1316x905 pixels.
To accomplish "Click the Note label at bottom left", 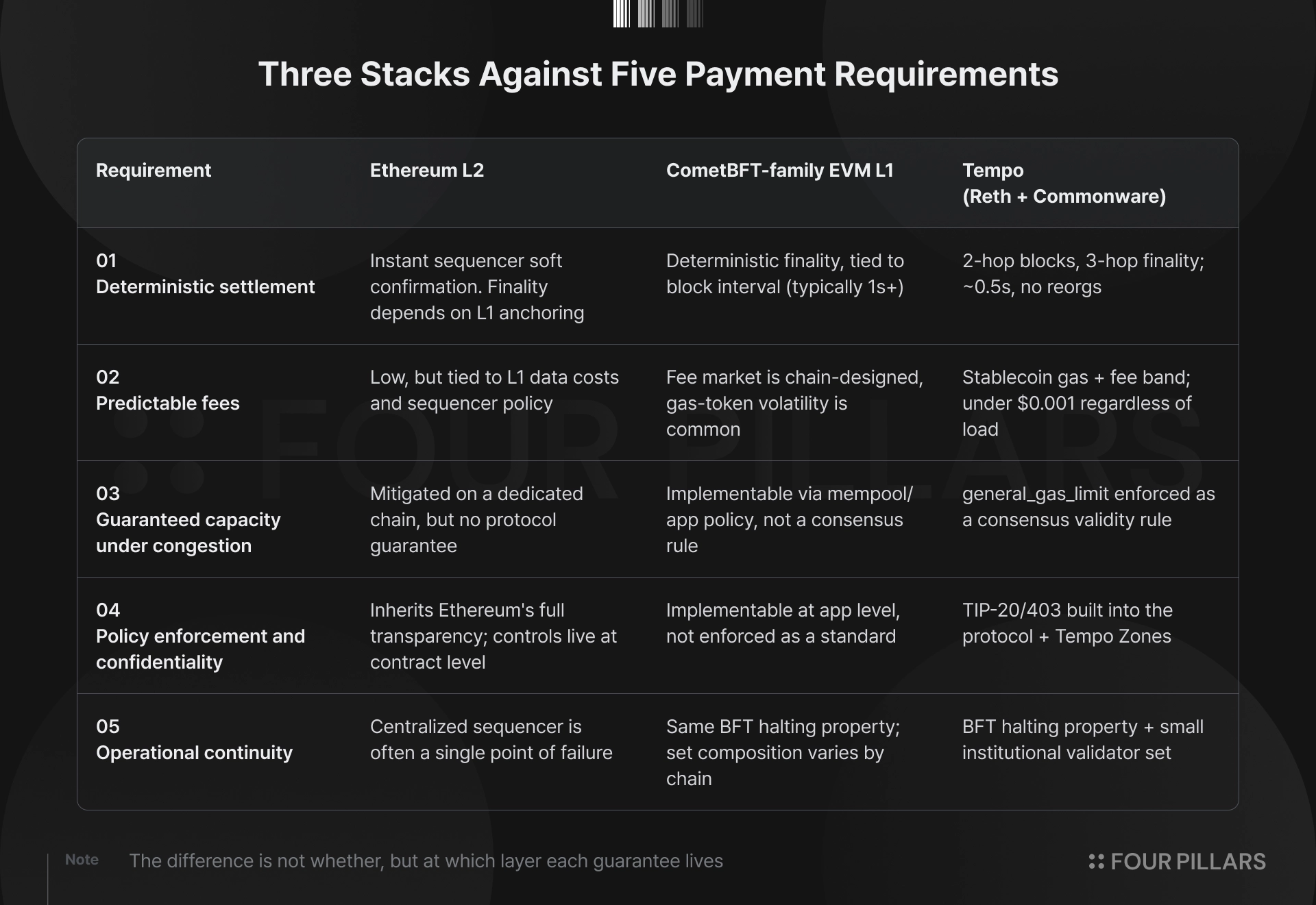I will (x=82, y=860).
